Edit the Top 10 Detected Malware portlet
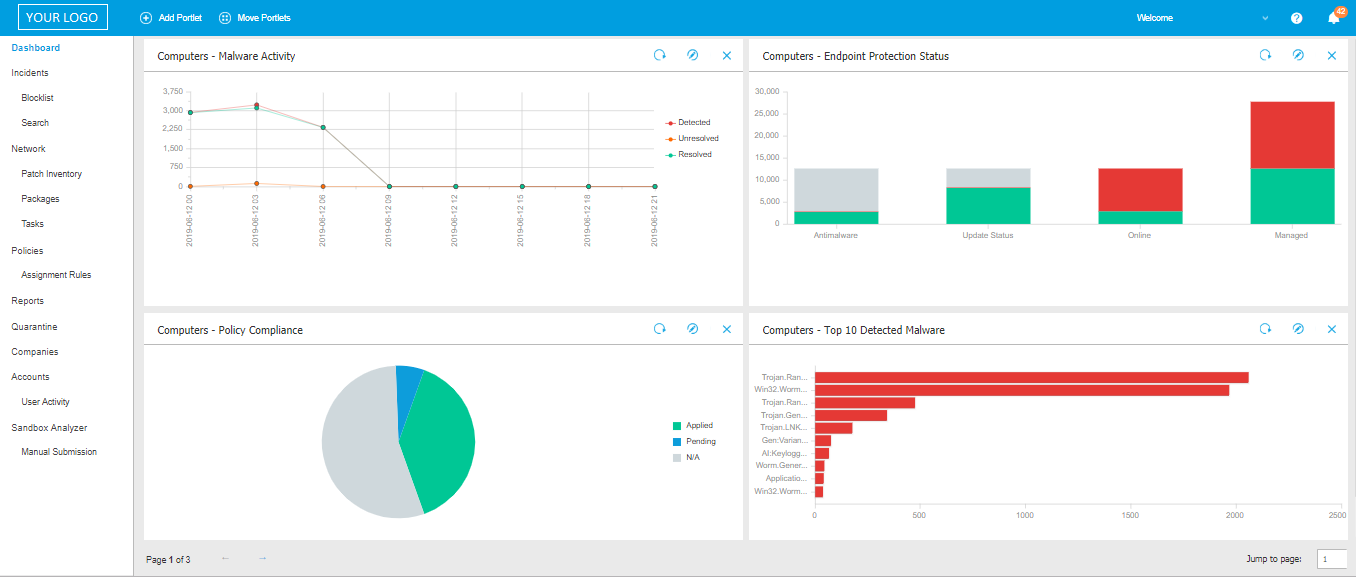This screenshot has height=578, width=1356. point(1298,329)
